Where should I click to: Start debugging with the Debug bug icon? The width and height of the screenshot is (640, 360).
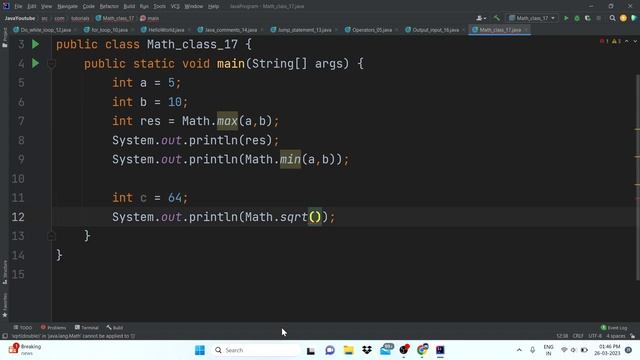coord(577,18)
